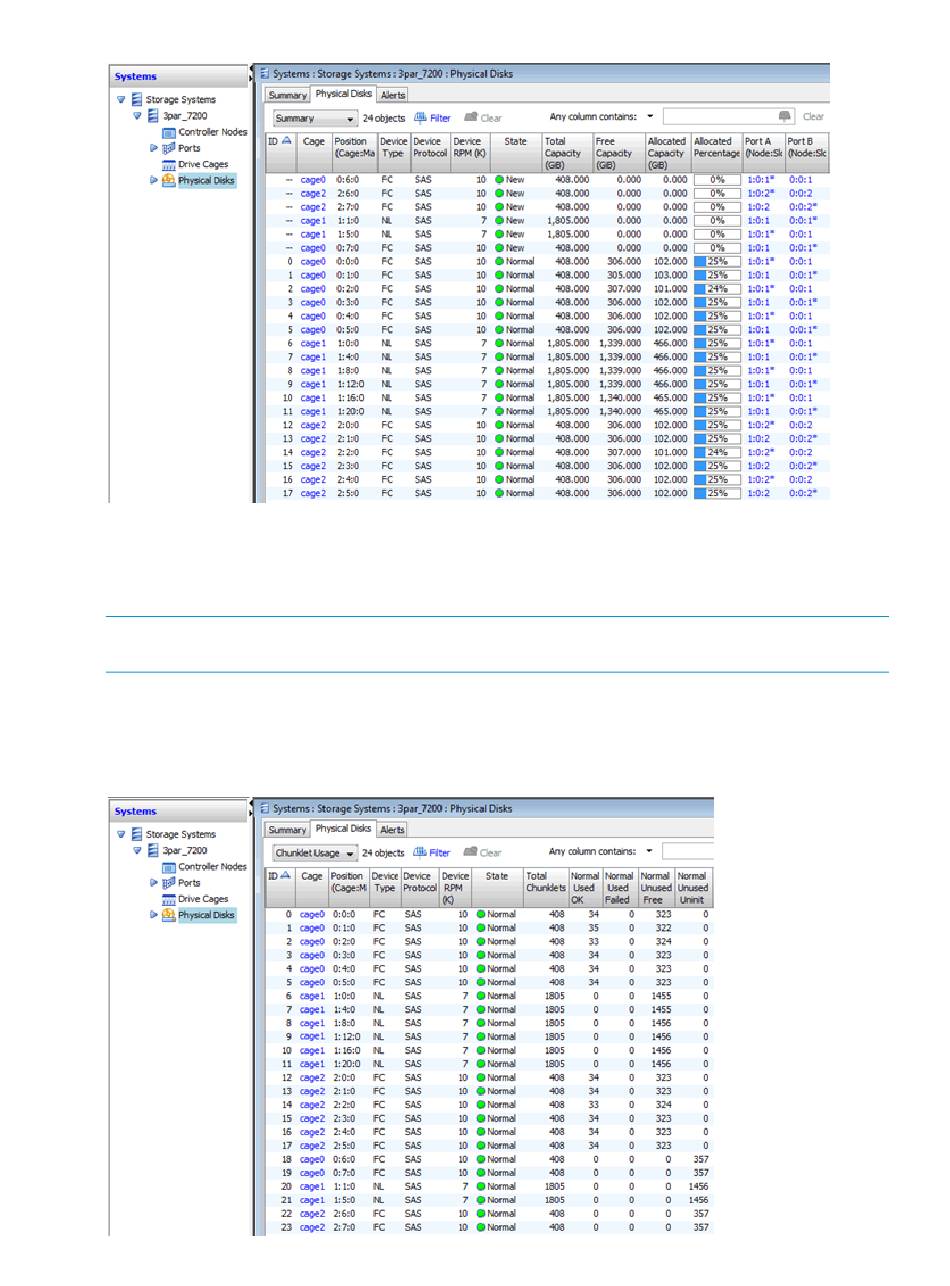Open 'Any column contains' dropdown arrow in Summary view
This screenshot has height=1286, width=950.
pyautogui.click(x=650, y=116)
